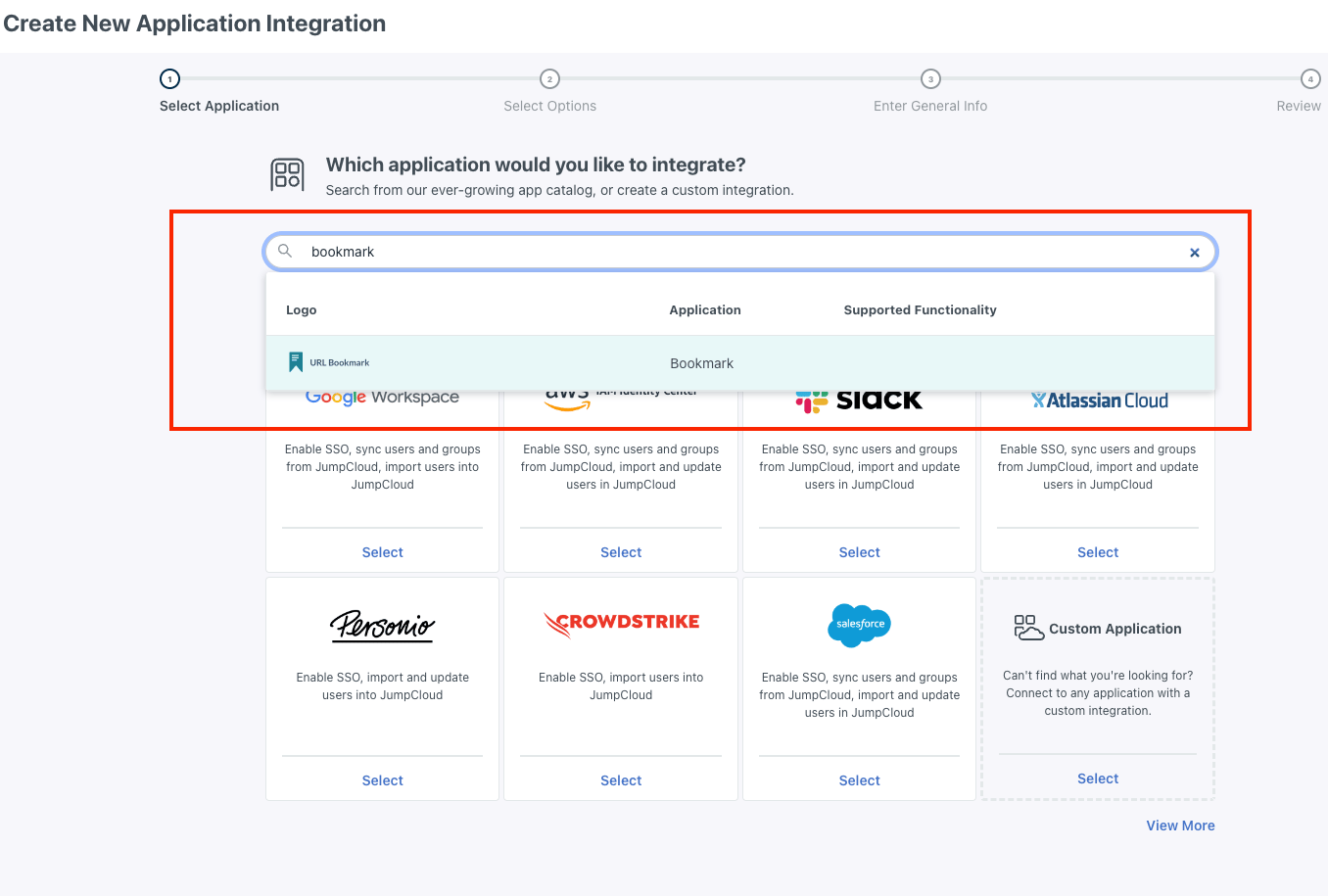Click the Salesforce cloud logo
The width and height of the screenshot is (1328, 896).
pos(859,625)
